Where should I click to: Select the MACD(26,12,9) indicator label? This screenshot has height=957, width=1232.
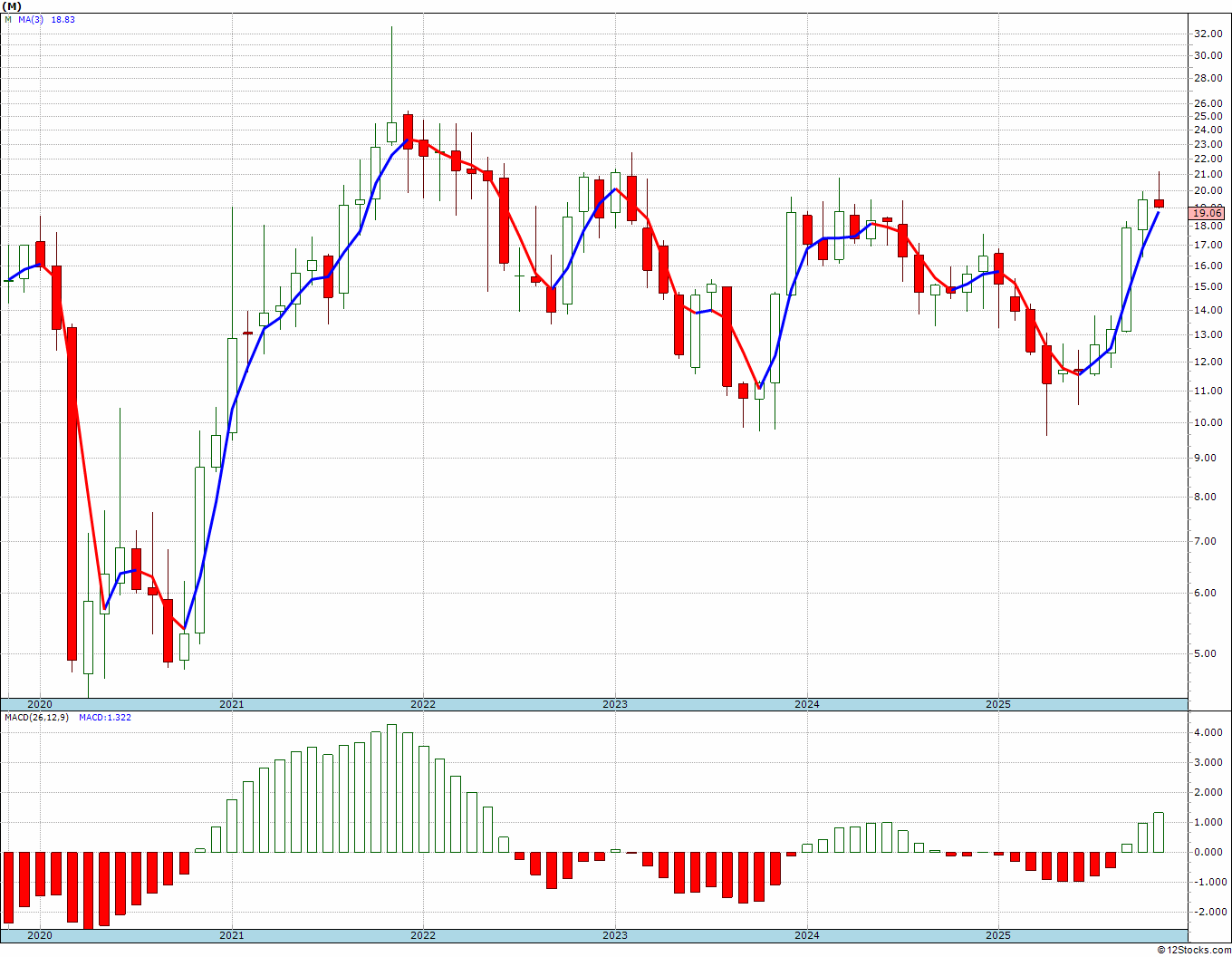coord(37,717)
